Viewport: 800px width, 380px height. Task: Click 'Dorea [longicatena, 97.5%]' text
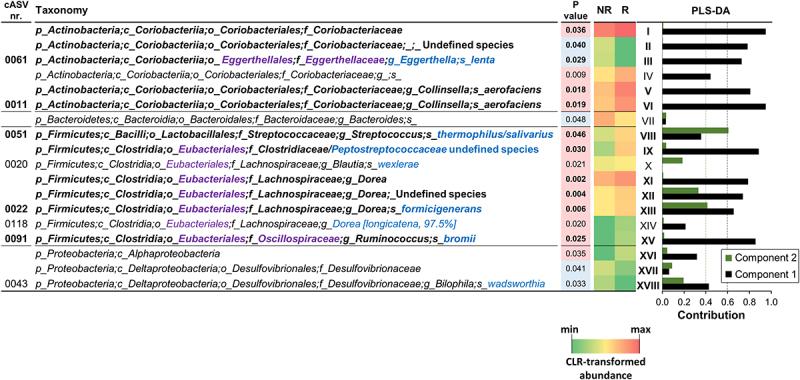click(x=394, y=224)
